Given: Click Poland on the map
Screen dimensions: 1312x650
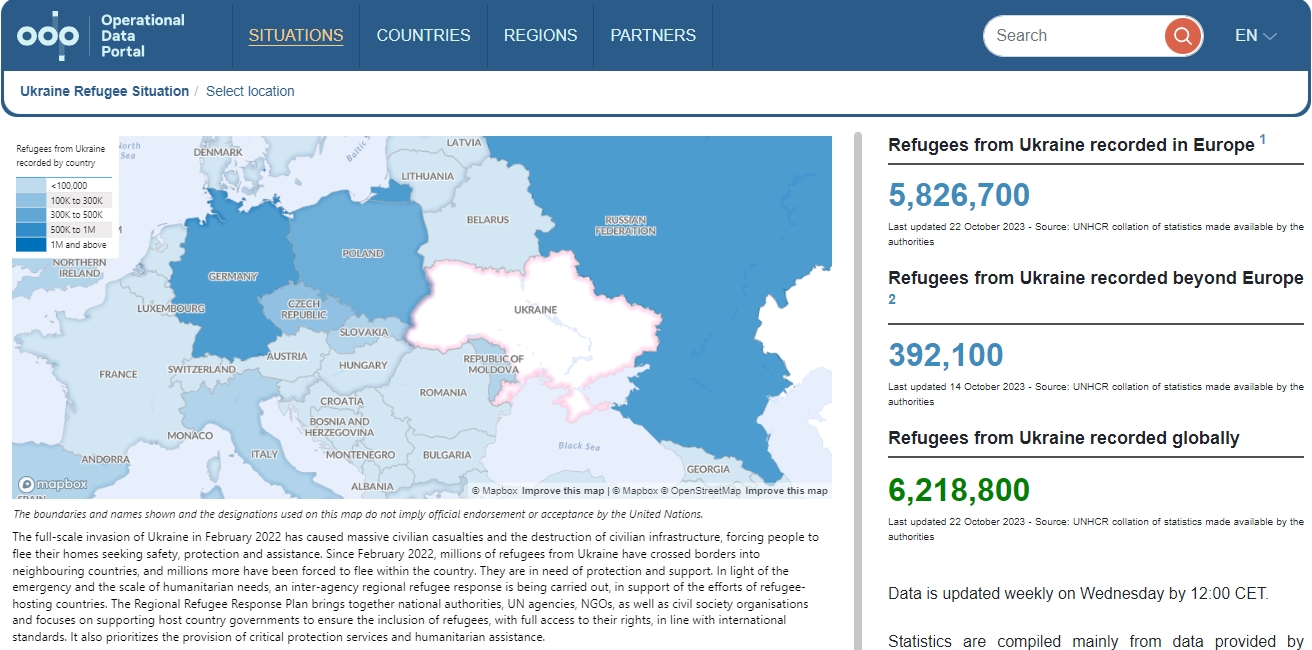Looking at the screenshot, I should [x=362, y=253].
